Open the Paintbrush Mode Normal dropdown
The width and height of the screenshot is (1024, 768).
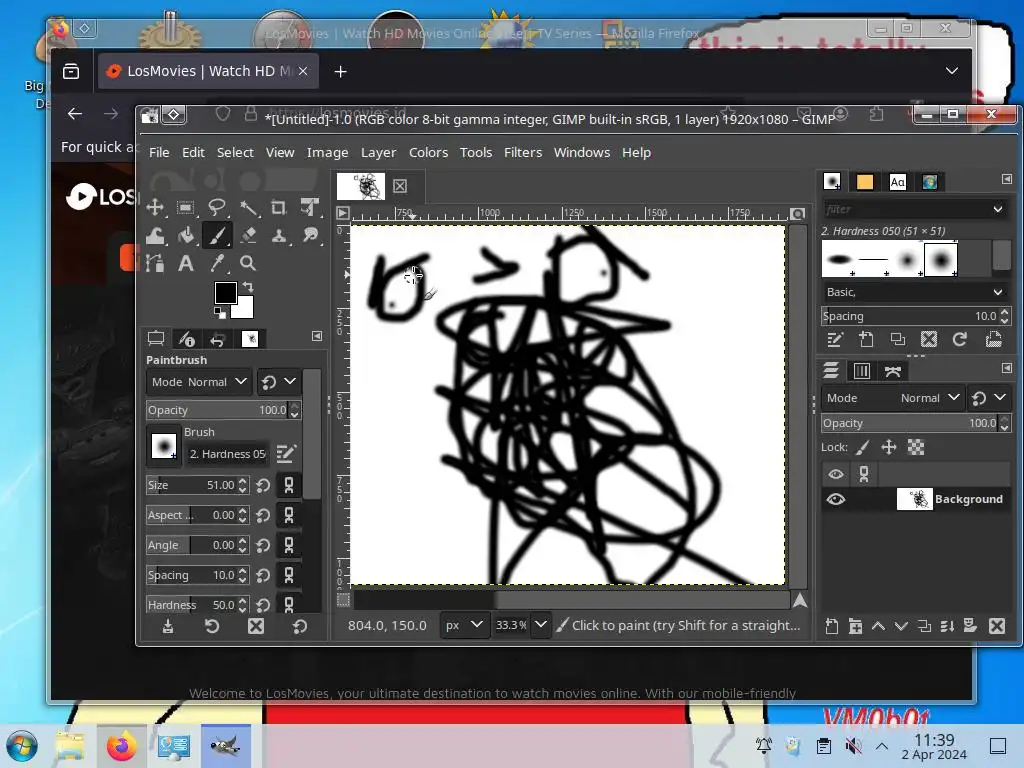click(199, 382)
